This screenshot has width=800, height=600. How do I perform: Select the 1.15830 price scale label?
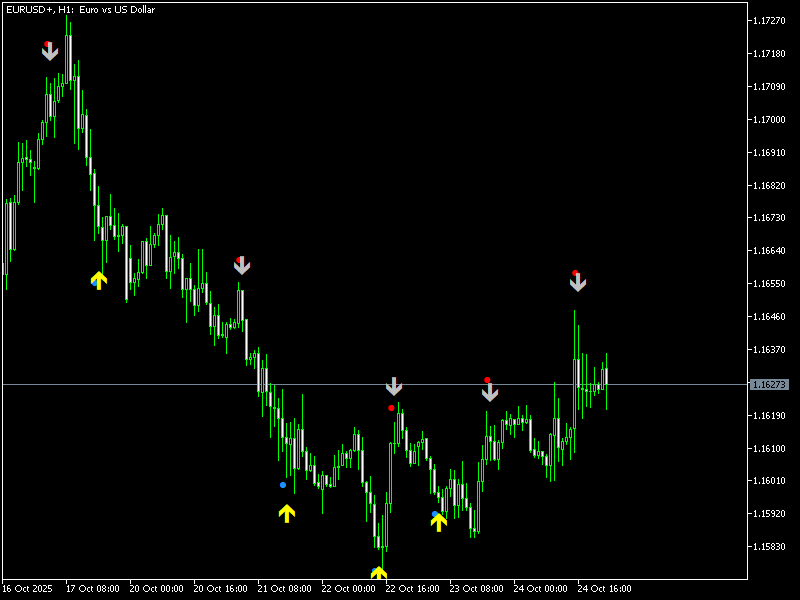click(x=769, y=546)
